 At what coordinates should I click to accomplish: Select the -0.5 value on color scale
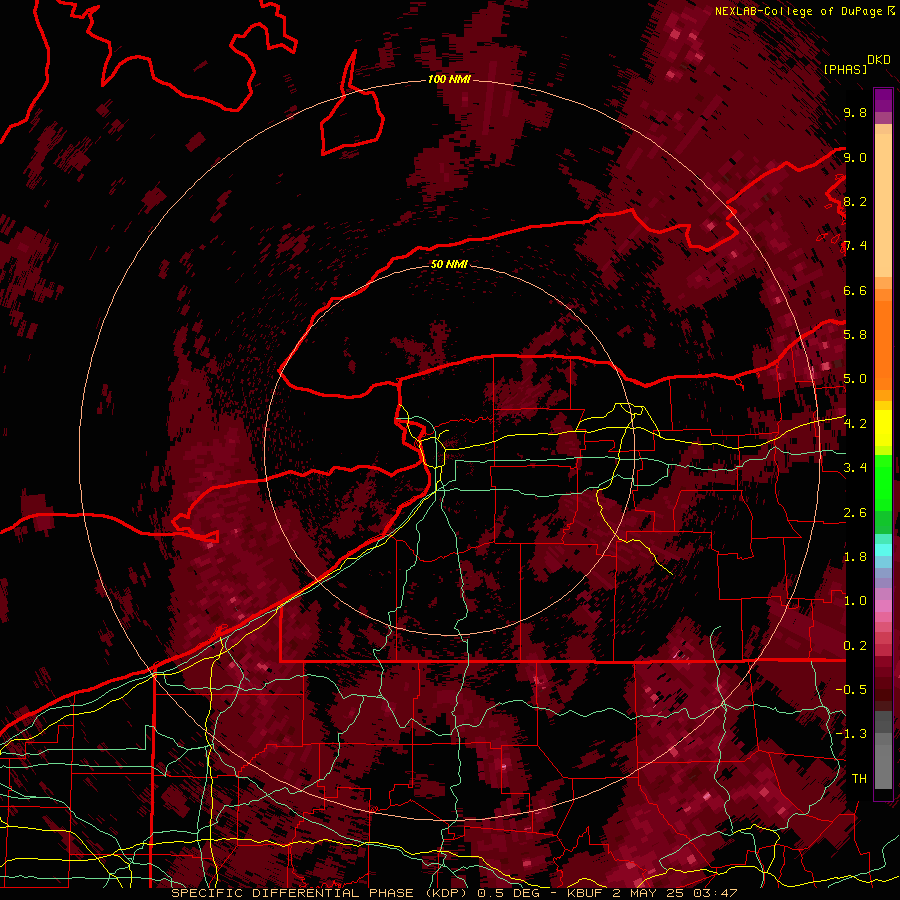[851, 690]
